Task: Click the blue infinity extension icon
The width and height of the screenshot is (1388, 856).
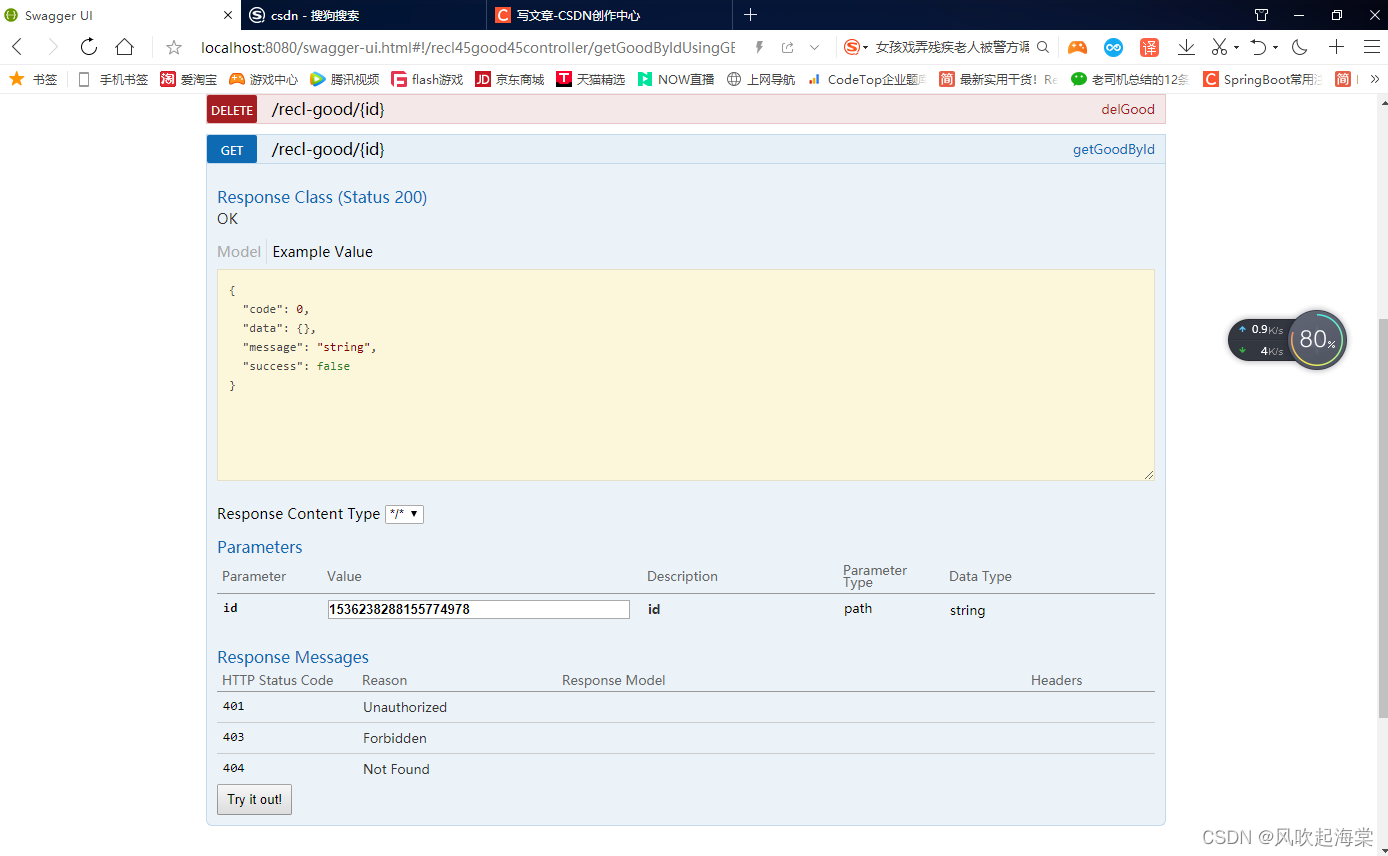Action: click(1113, 47)
